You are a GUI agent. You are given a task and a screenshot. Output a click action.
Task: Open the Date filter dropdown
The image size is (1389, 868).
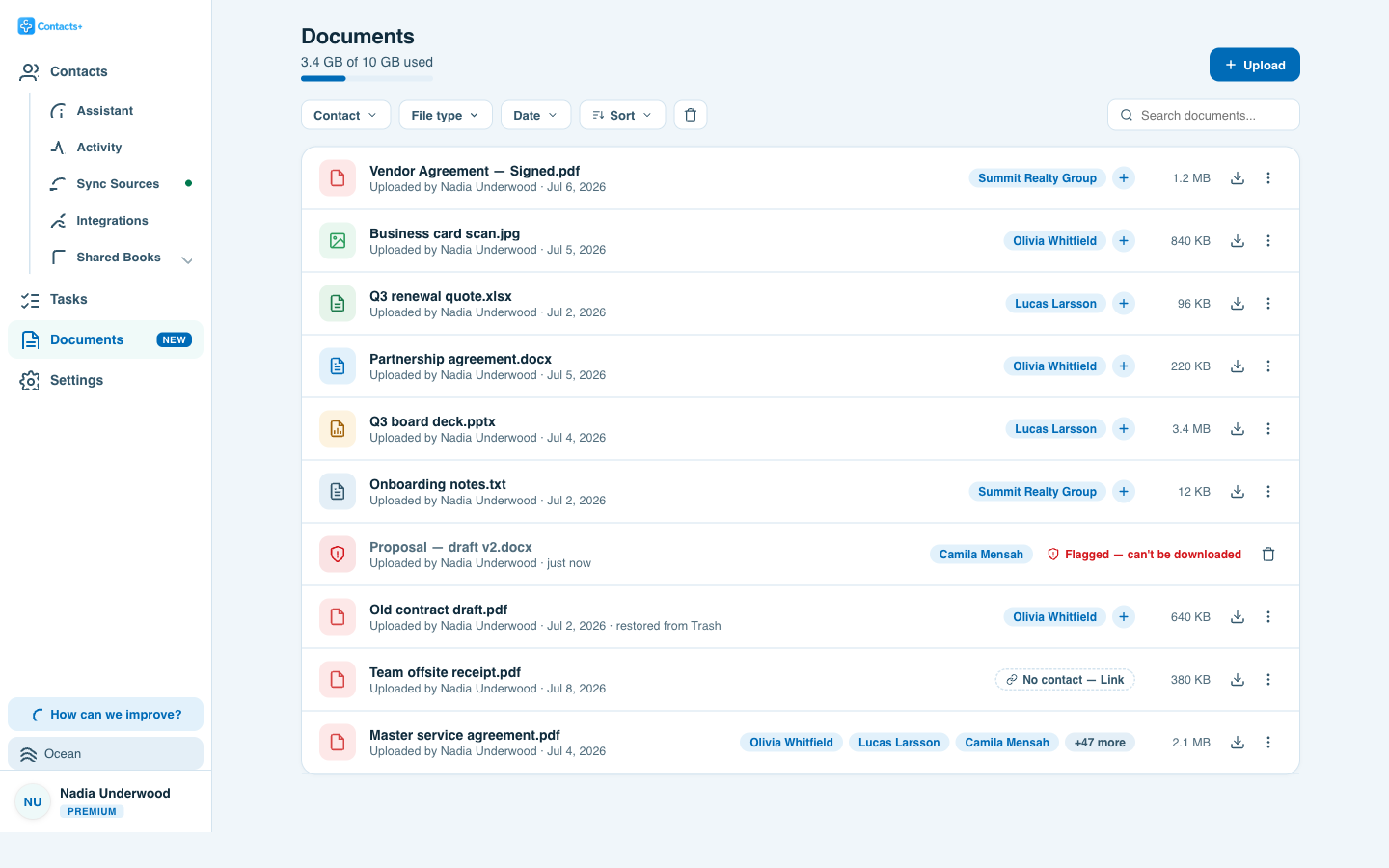click(535, 115)
